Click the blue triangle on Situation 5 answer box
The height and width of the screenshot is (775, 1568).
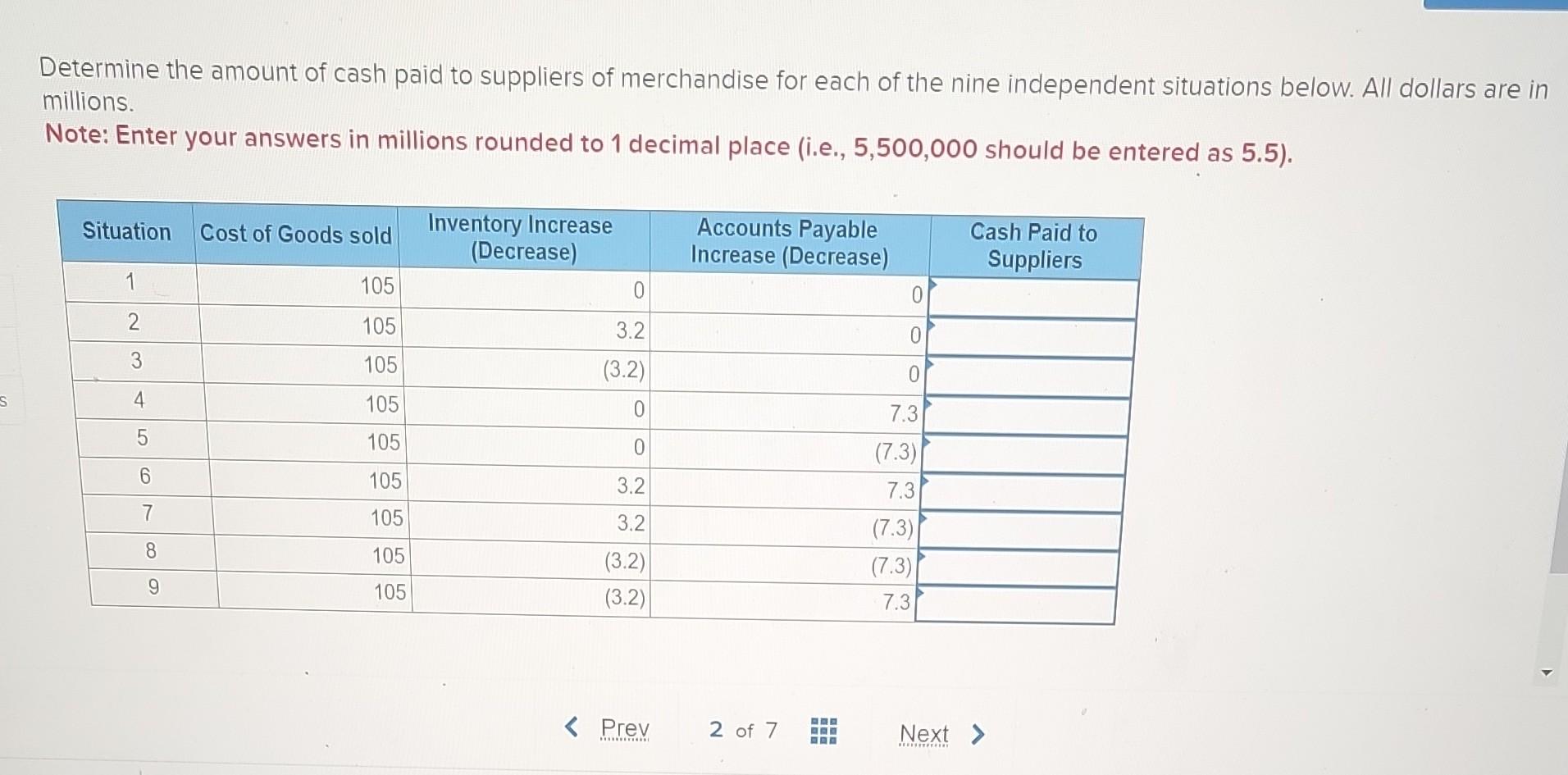(926, 440)
